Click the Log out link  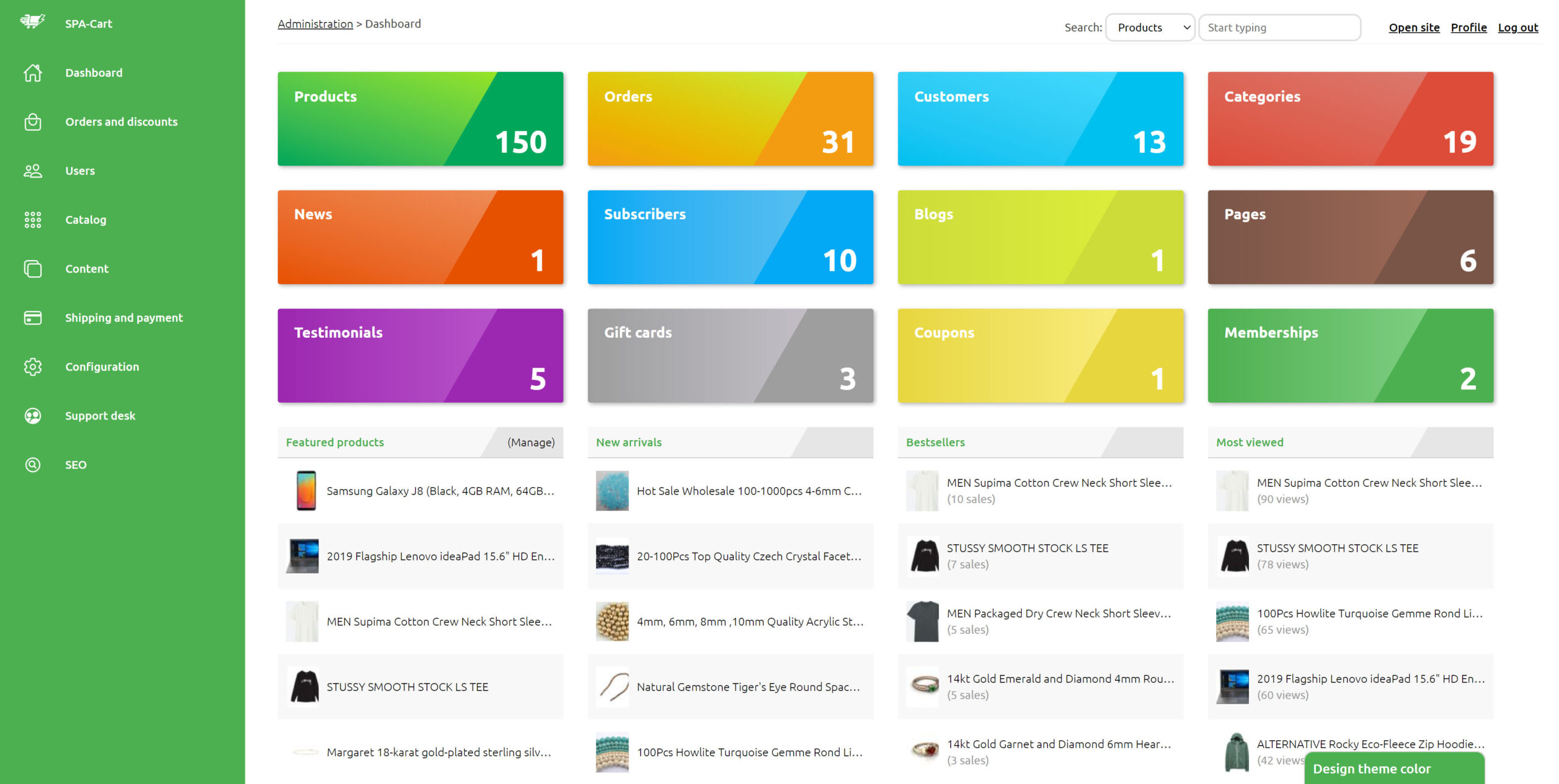1518,27
